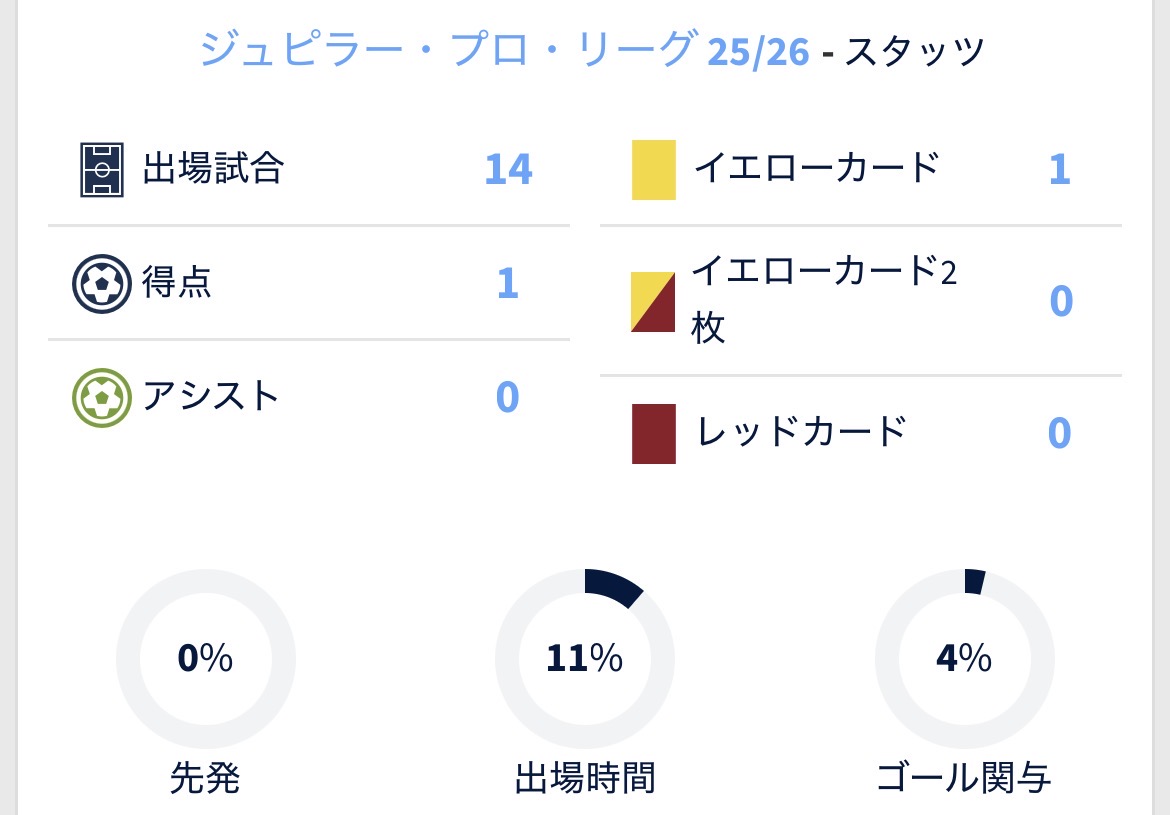Click the yellow card count 1
Screen dimensions: 1170x815
pyautogui.click(x=1060, y=169)
